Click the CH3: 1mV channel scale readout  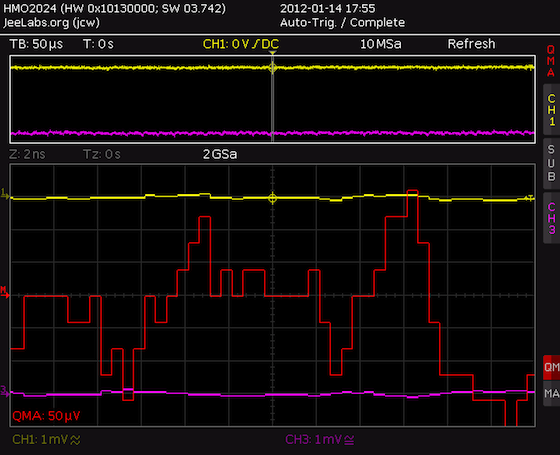click(320, 440)
